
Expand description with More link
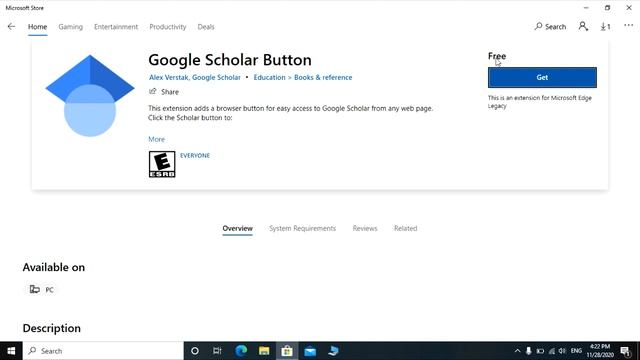pyautogui.click(x=156, y=139)
